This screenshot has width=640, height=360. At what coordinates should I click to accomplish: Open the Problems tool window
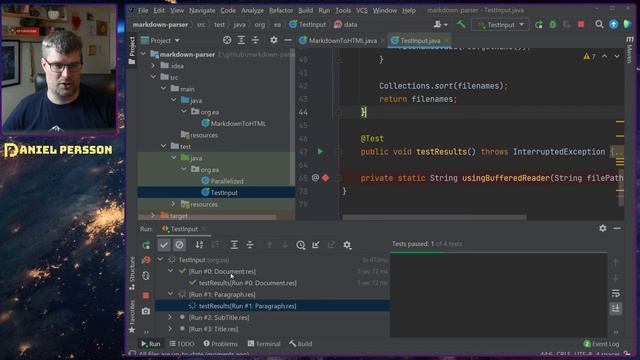(x=220, y=344)
